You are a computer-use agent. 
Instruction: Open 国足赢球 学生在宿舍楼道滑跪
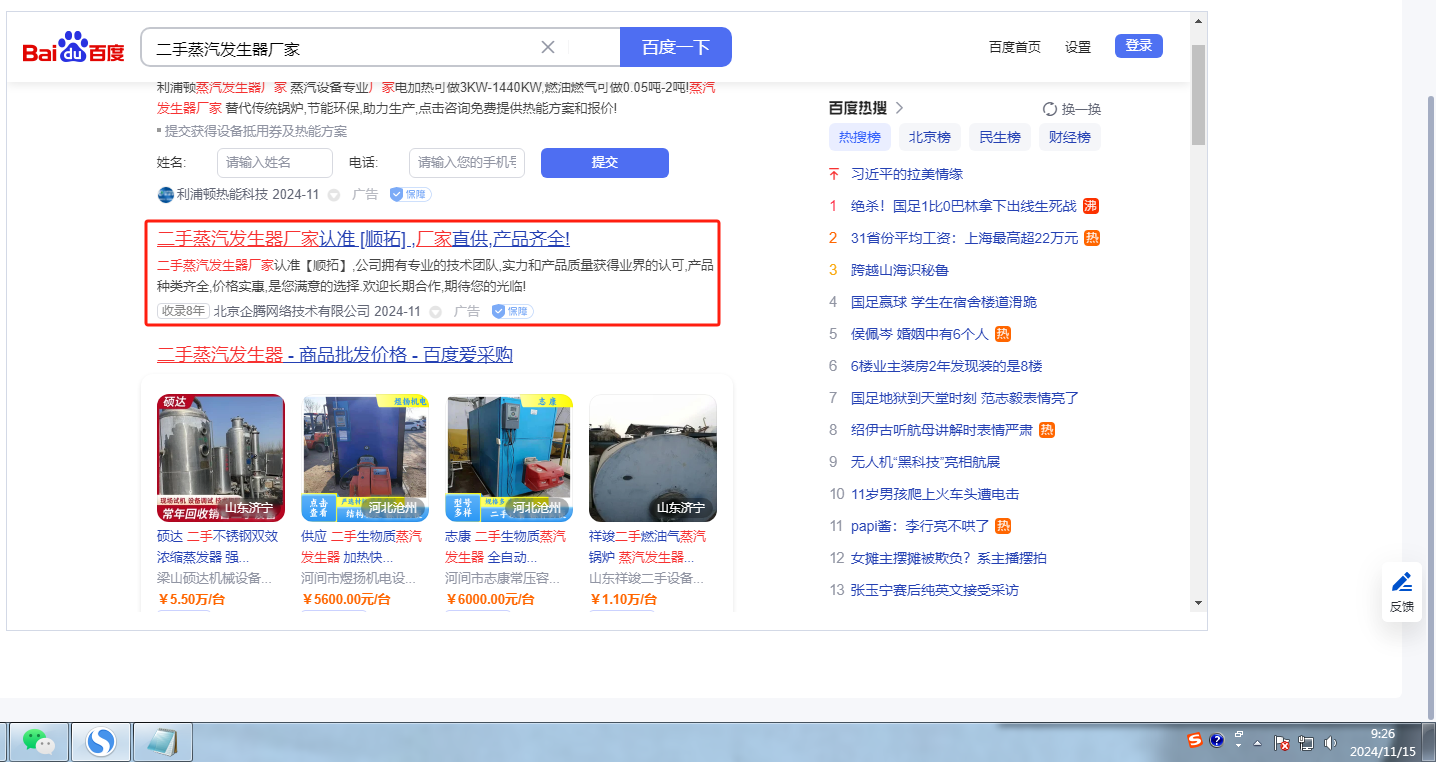click(944, 302)
